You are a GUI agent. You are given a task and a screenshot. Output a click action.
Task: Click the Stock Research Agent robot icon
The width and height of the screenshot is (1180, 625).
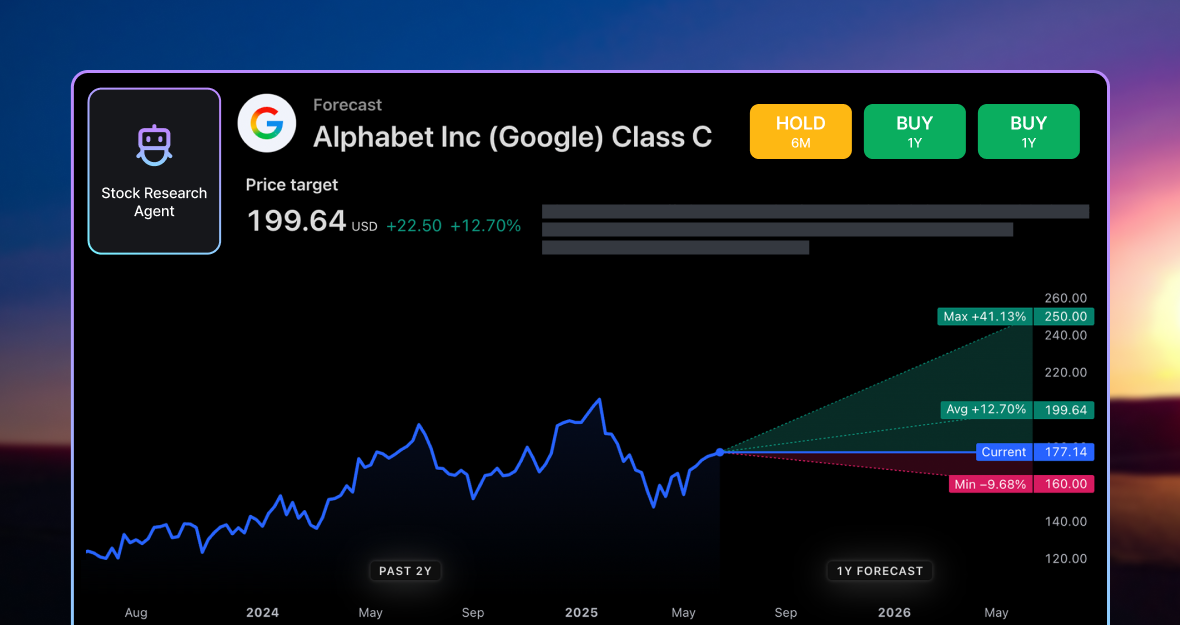[154, 146]
